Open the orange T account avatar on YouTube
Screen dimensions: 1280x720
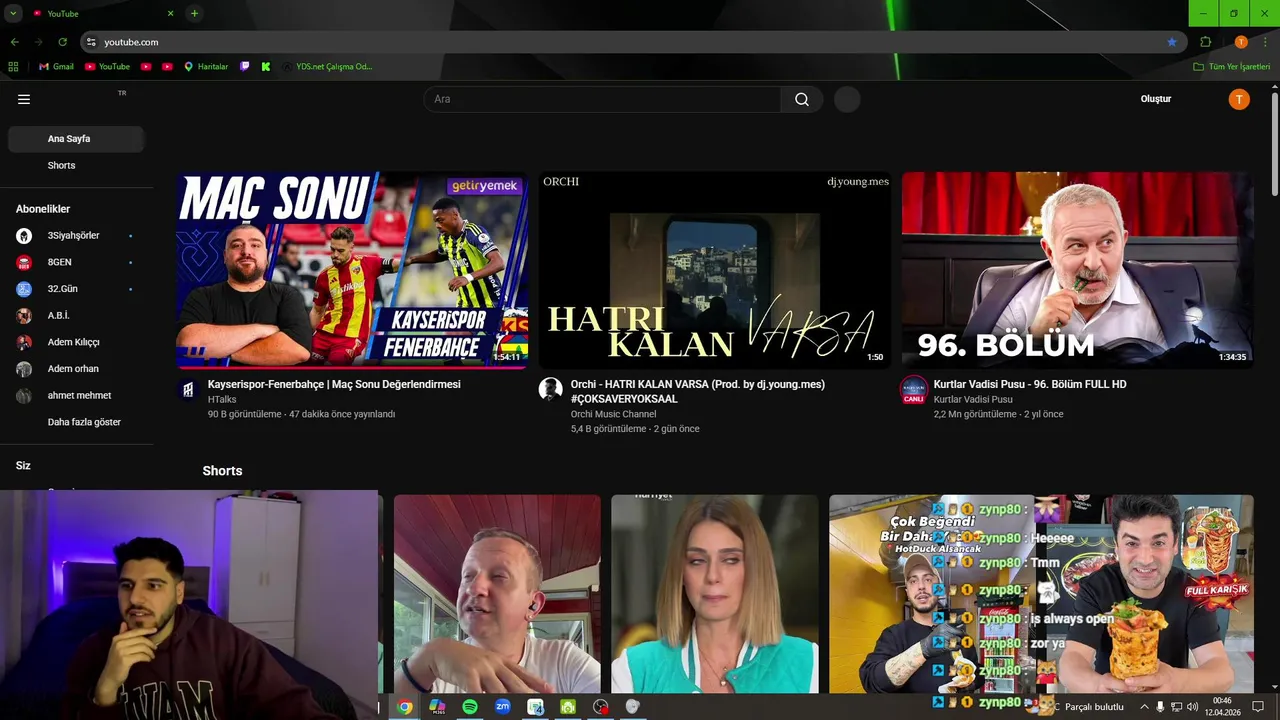point(1239,99)
